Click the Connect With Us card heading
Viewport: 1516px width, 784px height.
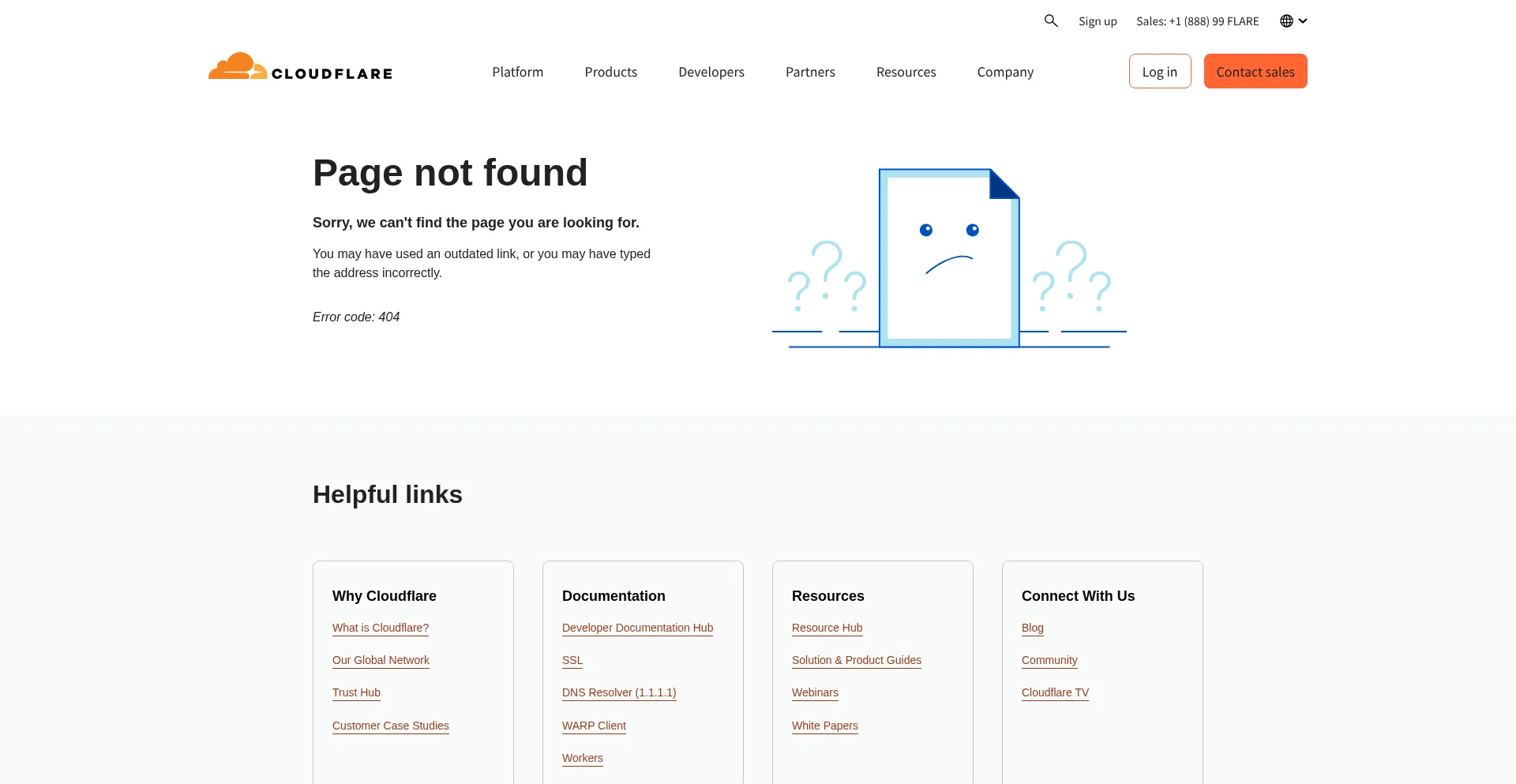(x=1079, y=596)
